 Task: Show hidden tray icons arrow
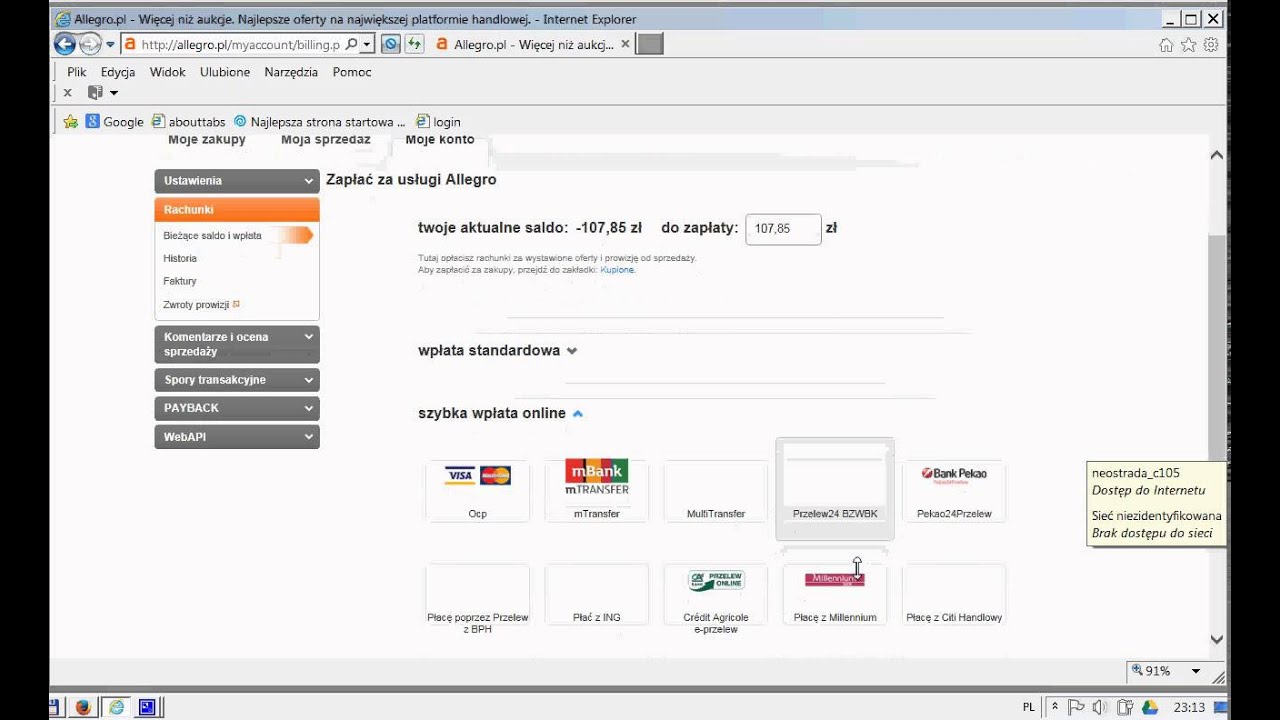tap(1053, 707)
